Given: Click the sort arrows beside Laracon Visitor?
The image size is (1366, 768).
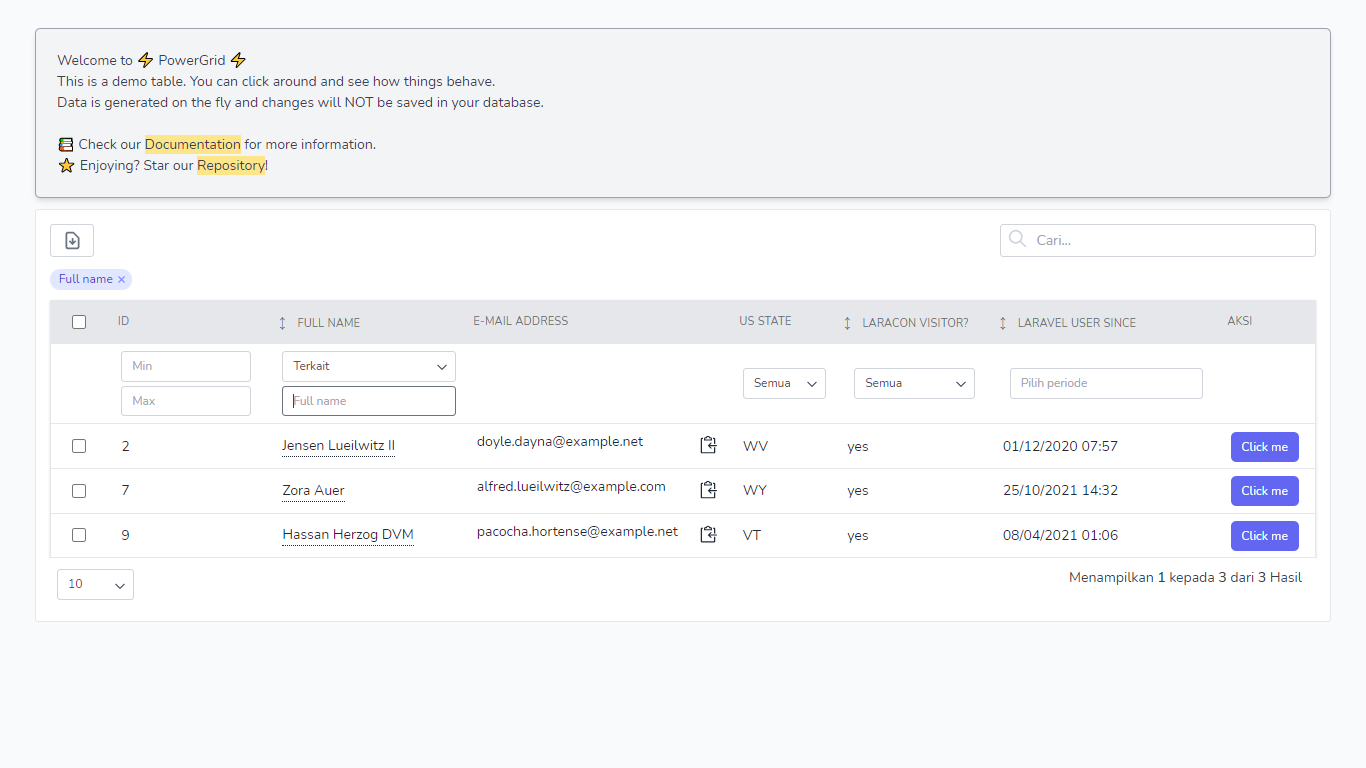Looking at the screenshot, I should [846, 322].
